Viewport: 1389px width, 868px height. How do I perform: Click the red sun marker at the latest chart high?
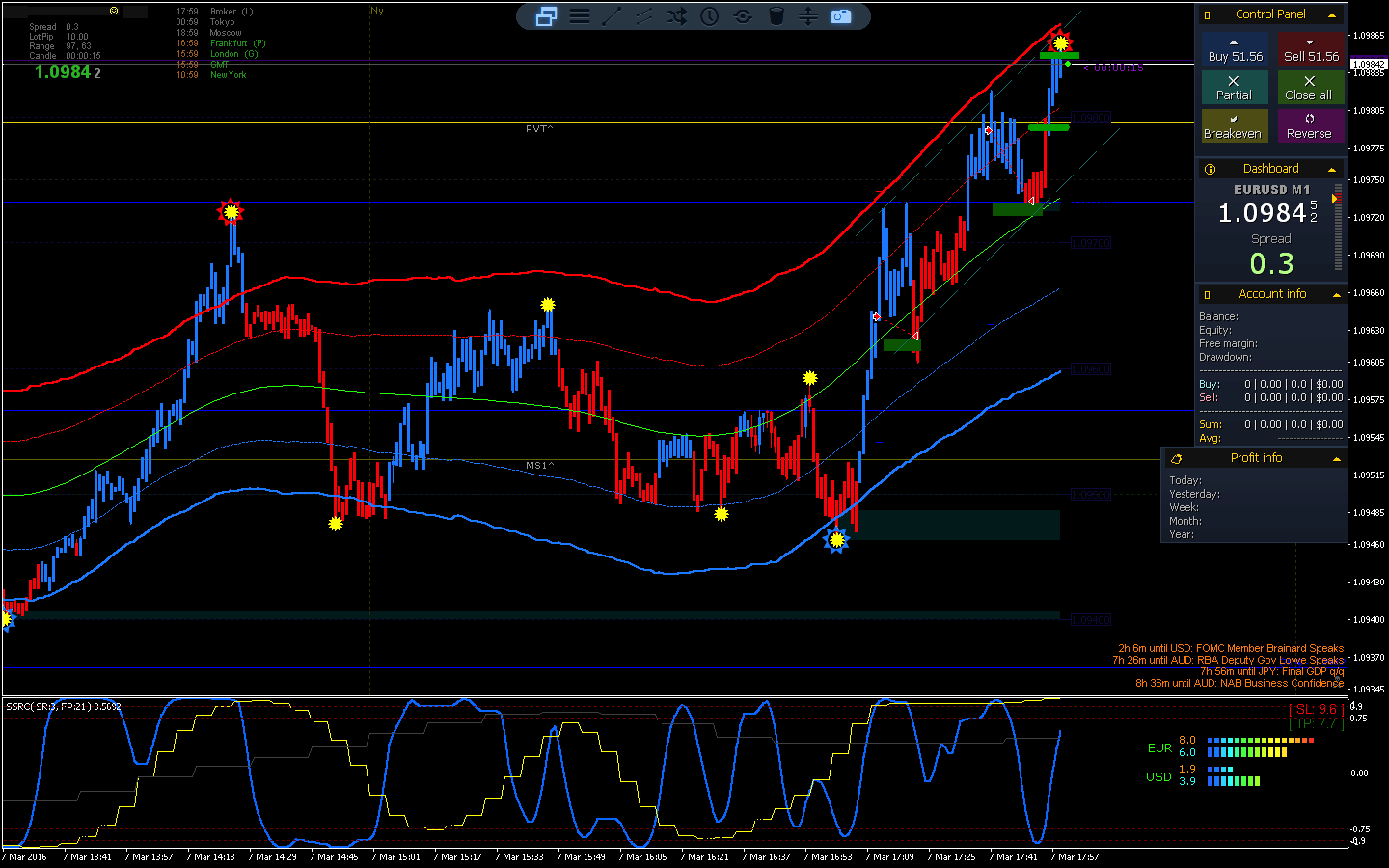click(1060, 42)
